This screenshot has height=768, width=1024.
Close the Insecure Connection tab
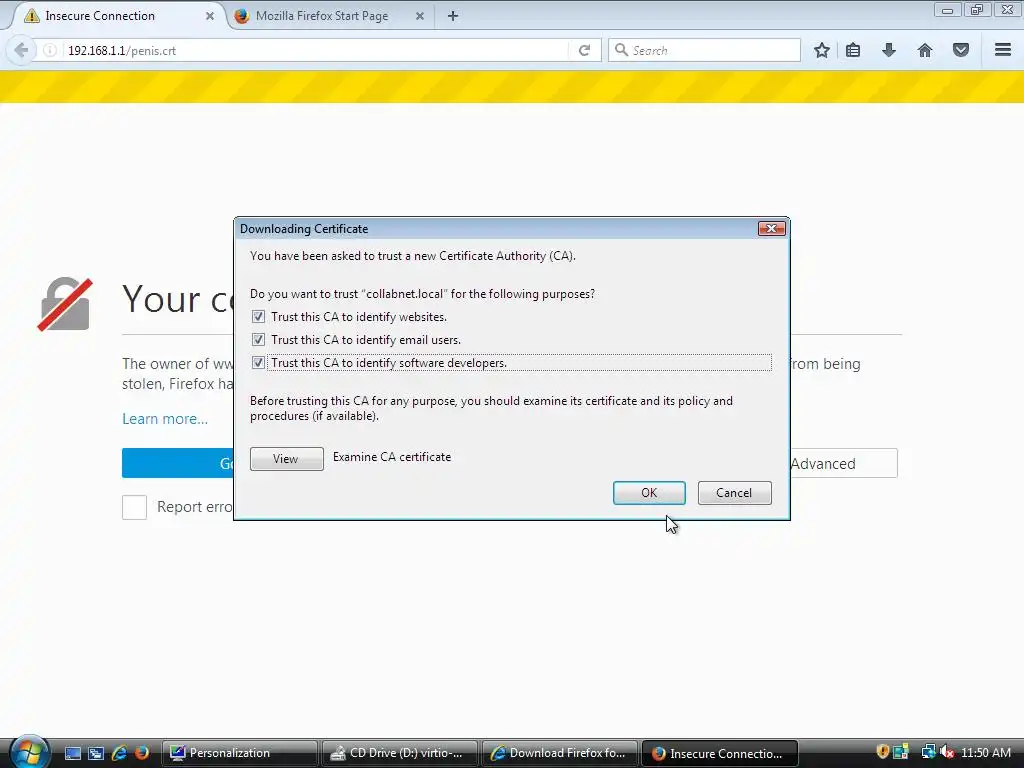(210, 16)
